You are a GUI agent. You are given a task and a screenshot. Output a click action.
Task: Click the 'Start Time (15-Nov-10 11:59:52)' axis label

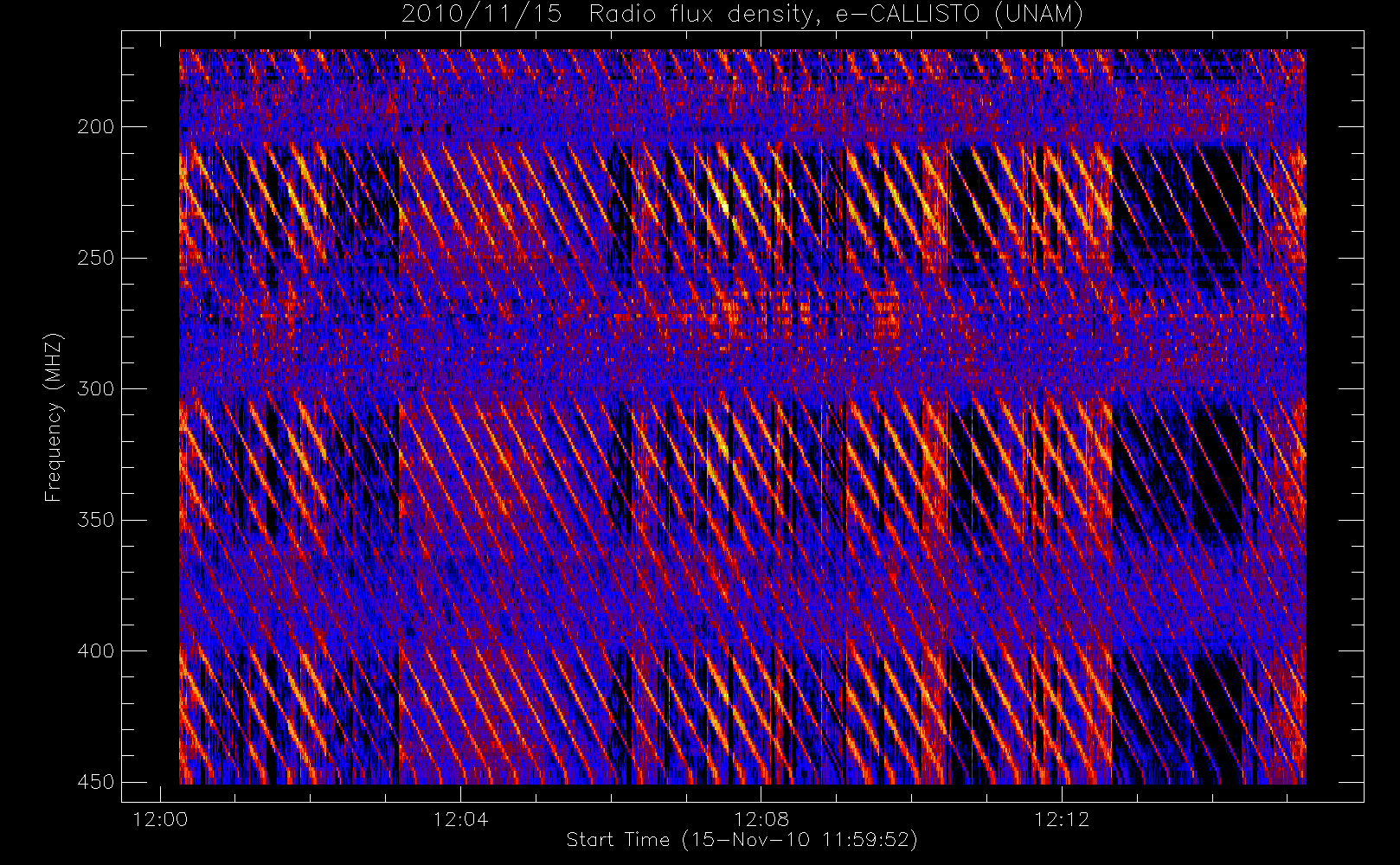(742, 840)
